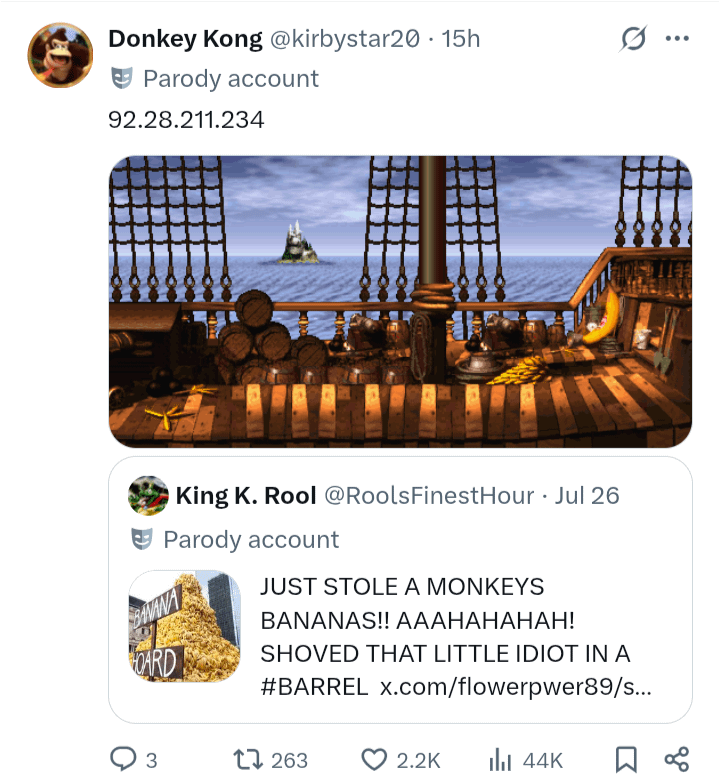Like the tweet with heart icon
720x778 pixels.
374,759
